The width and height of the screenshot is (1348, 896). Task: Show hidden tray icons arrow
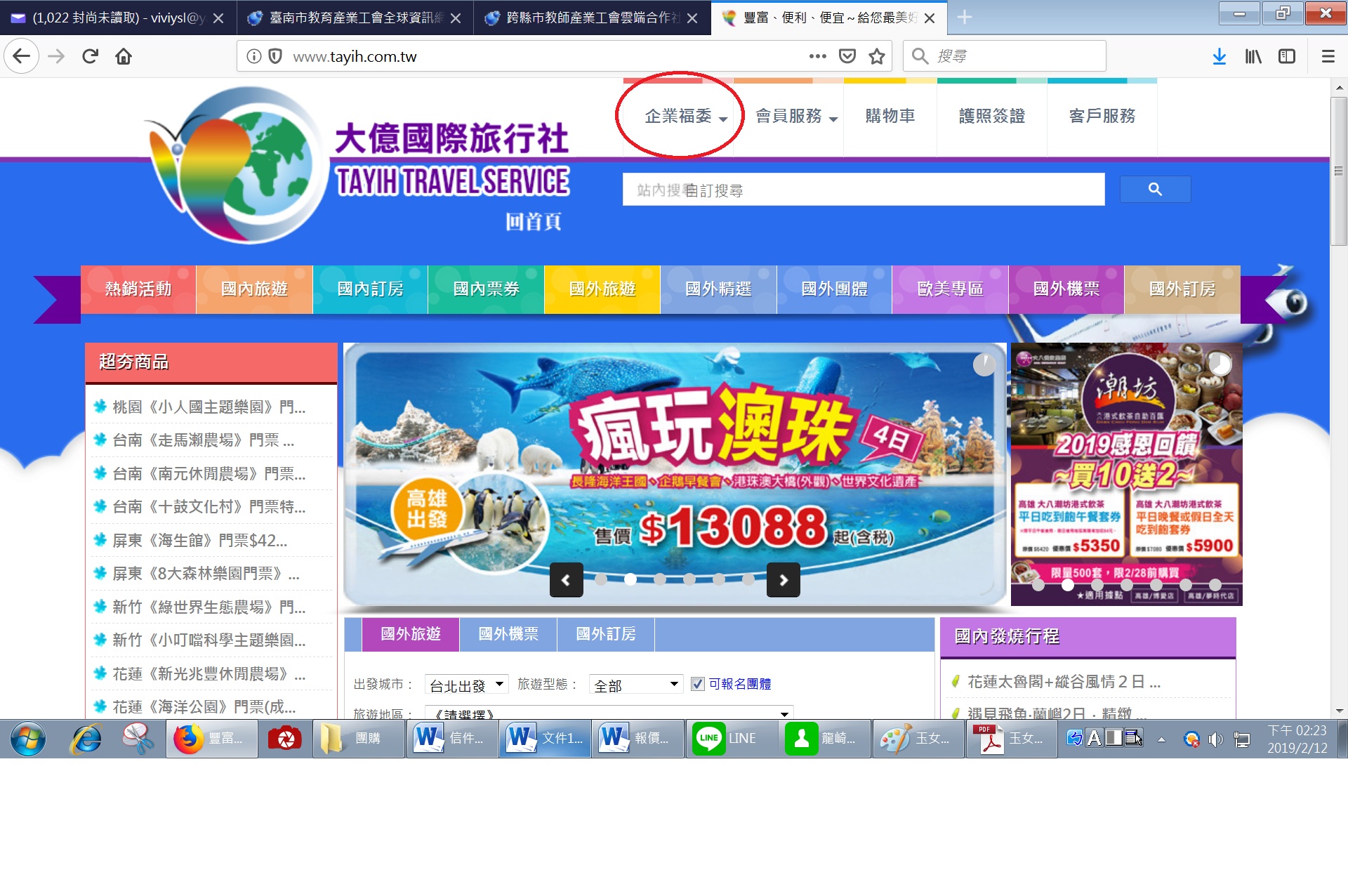point(1162,739)
